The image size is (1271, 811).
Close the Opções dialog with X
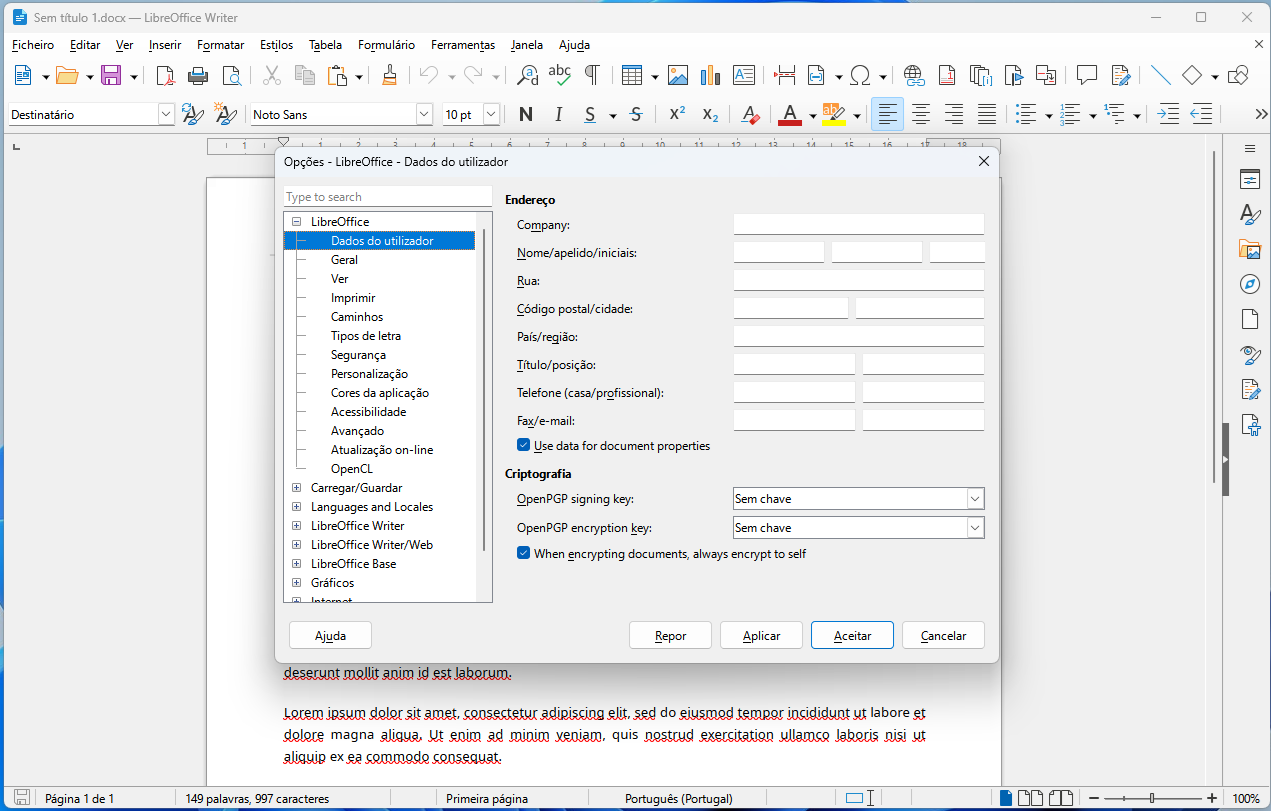(983, 161)
